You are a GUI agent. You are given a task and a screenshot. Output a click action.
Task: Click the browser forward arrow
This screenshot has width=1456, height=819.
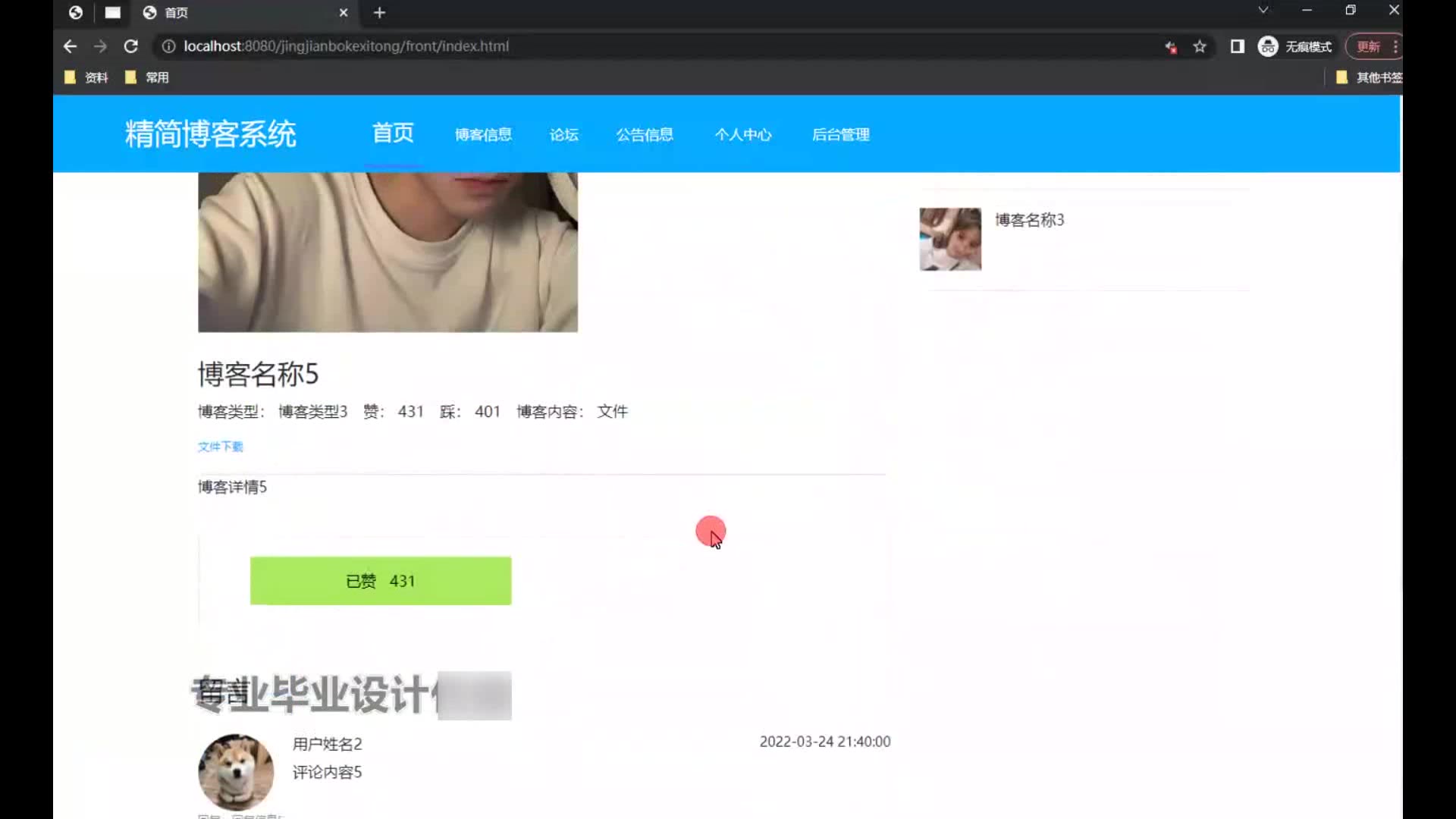pos(100,46)
